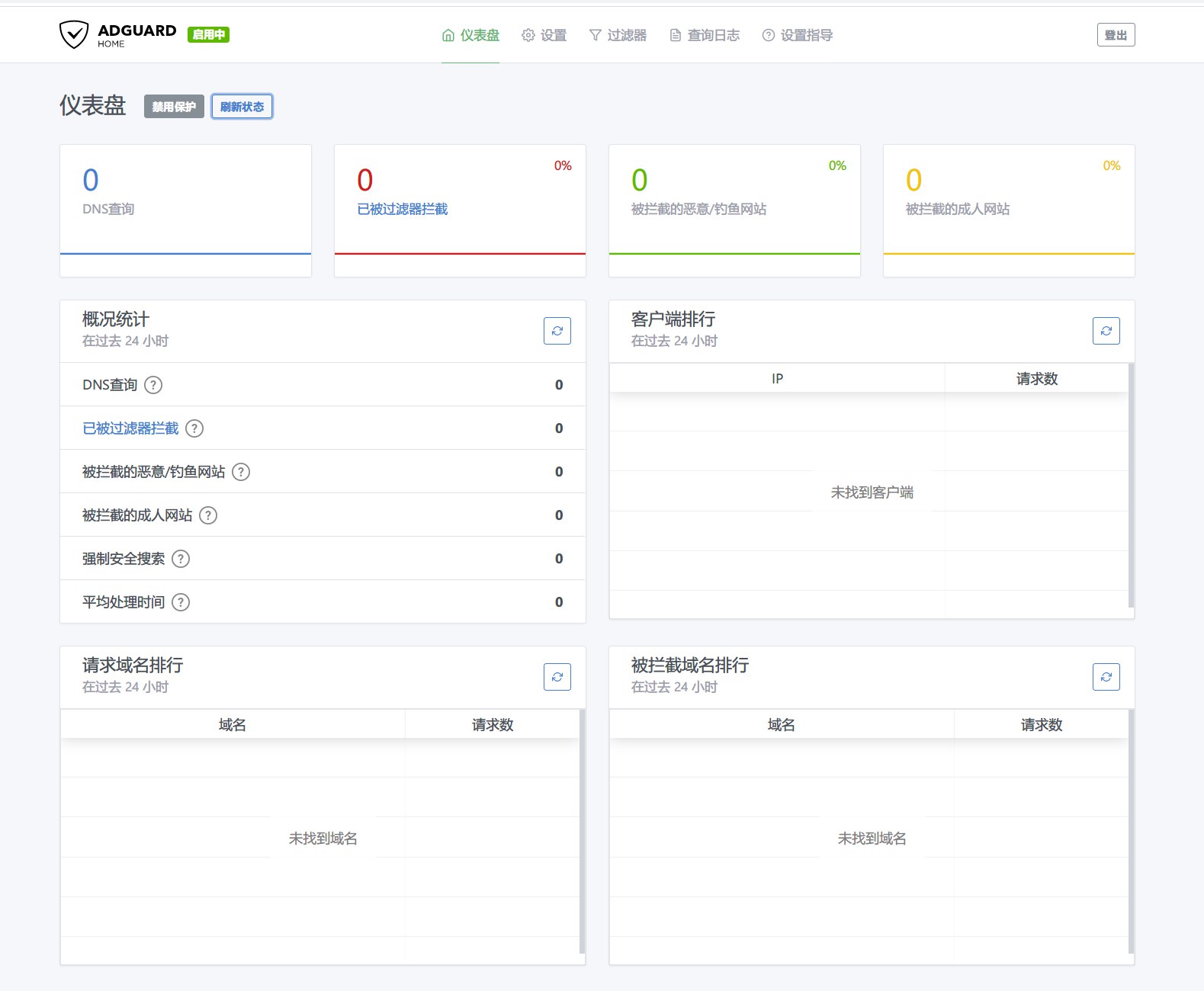The image size is (1204, 991).
Task: Click help icon beside 被拦截的恶意/钓鱼网站
Action: (241, 472)
